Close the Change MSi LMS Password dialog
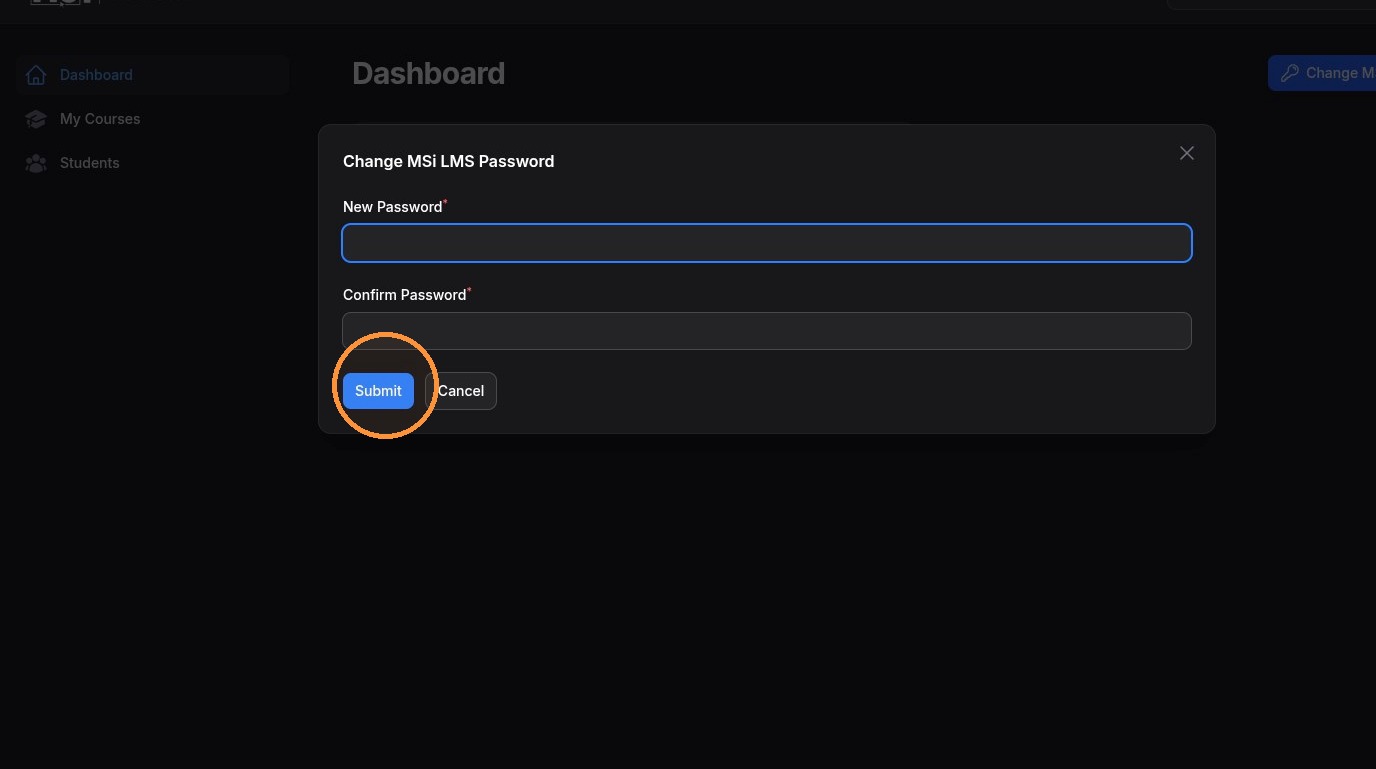Viewport: 1376px width, 769px height. coord(1186,153)
